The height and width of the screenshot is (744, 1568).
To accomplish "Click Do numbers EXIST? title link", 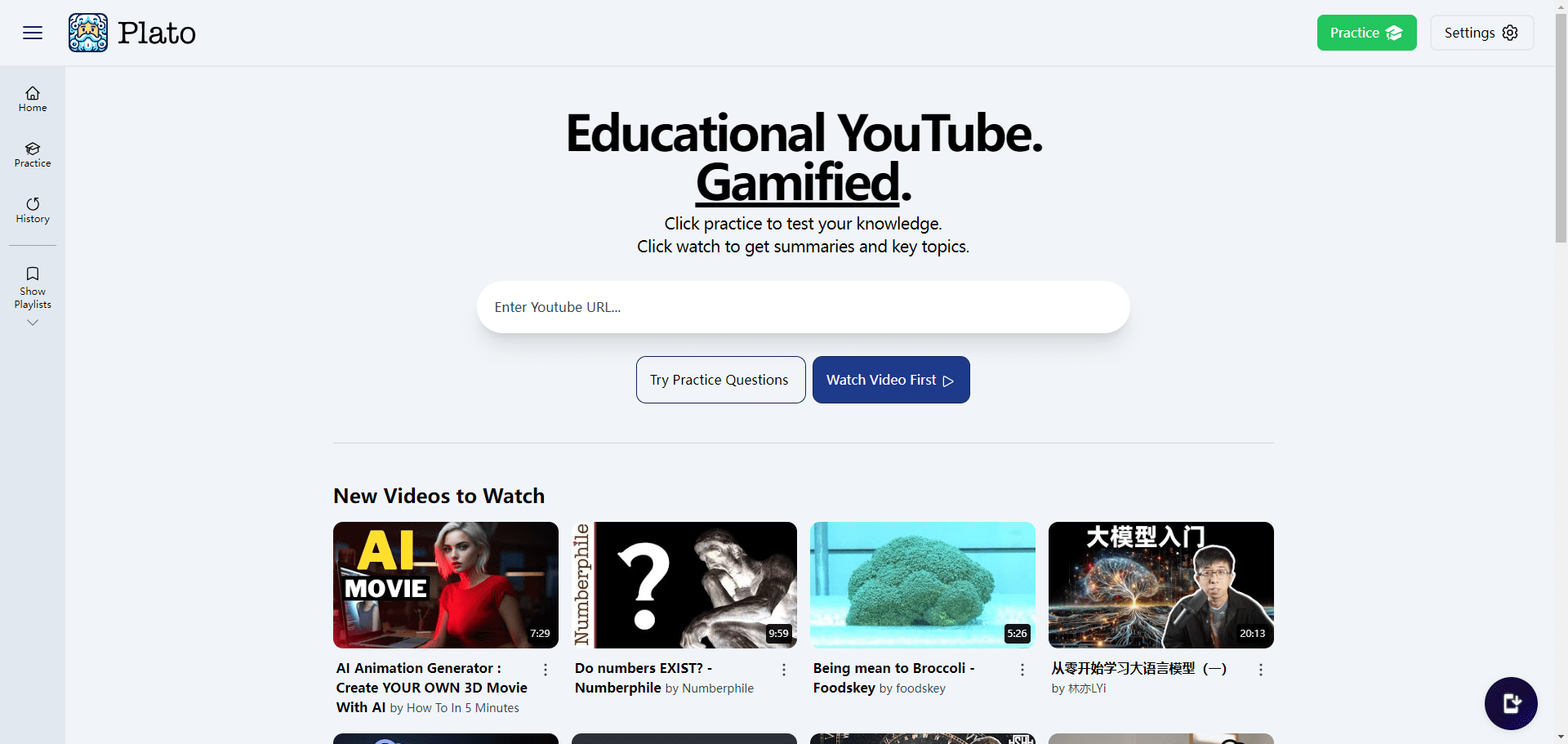I will tap(644, 678).
